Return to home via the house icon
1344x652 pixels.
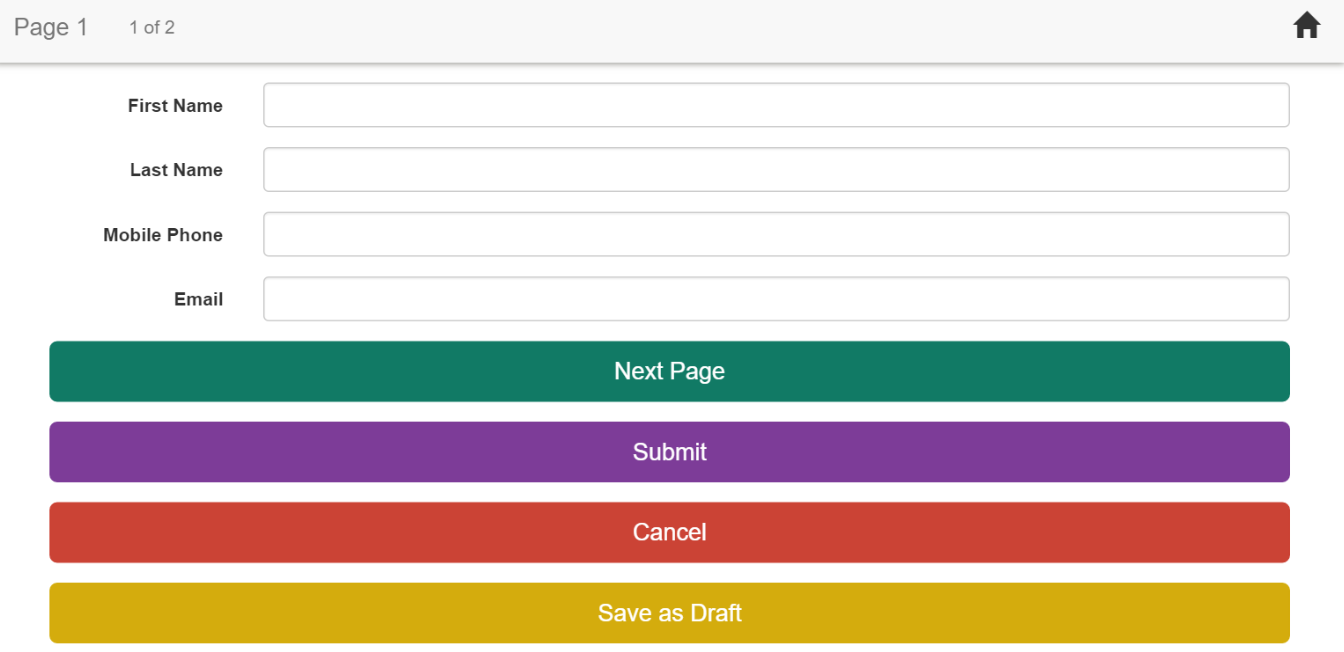(1306, 26)
